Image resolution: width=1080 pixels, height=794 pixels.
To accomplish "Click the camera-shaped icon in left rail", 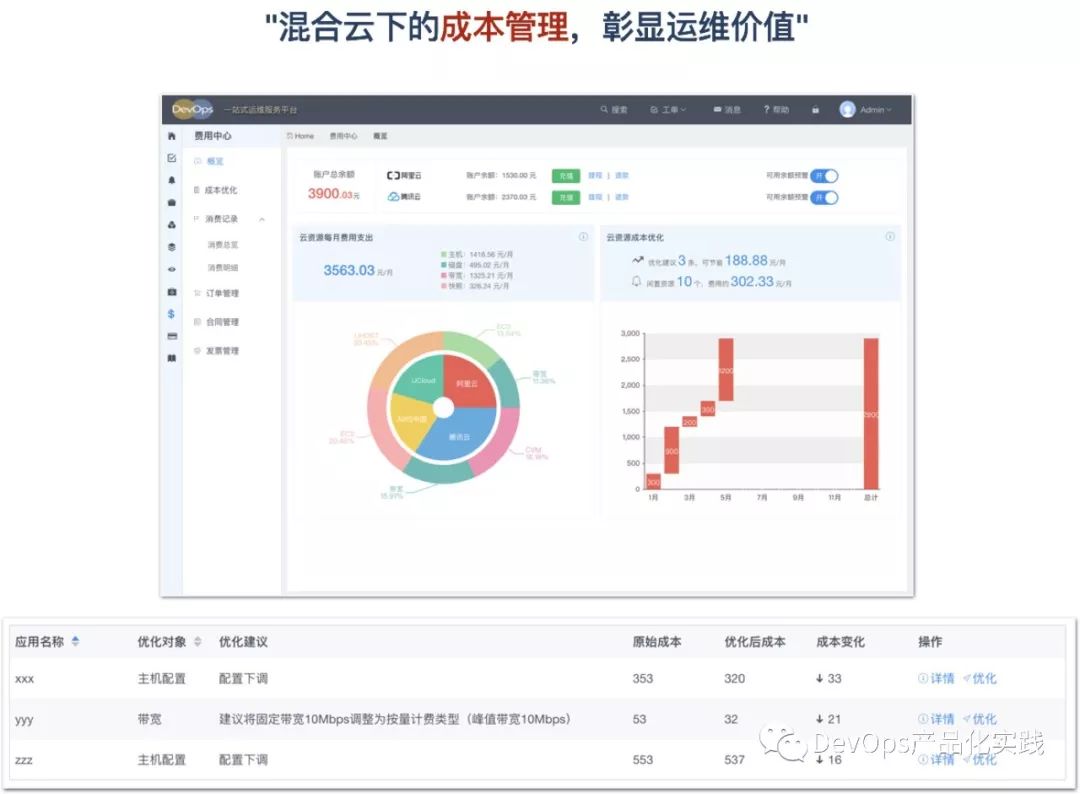I will [x=172, y=292].
